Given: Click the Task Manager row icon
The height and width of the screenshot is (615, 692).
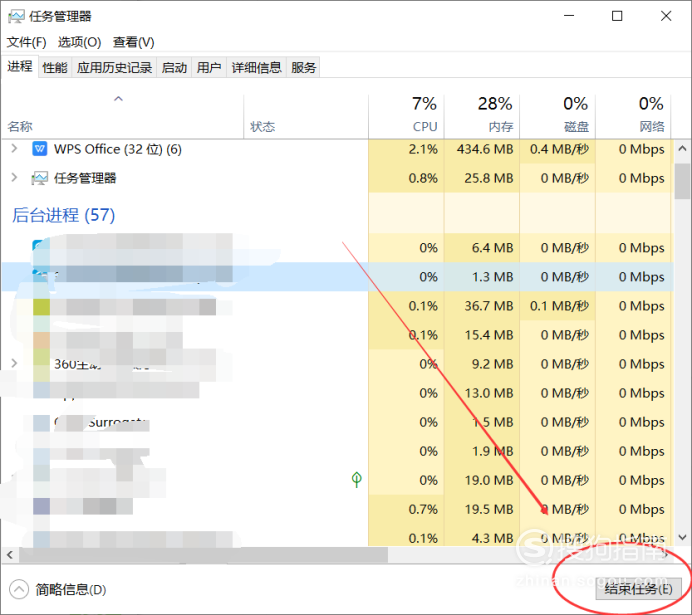Looking at the screenshot, I should pyautogui.click(x=39, y=178).
